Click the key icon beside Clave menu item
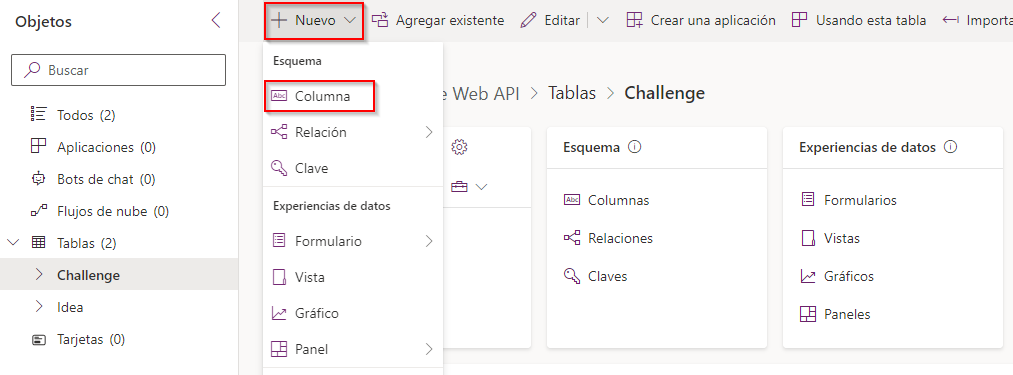 pos(279,168)
